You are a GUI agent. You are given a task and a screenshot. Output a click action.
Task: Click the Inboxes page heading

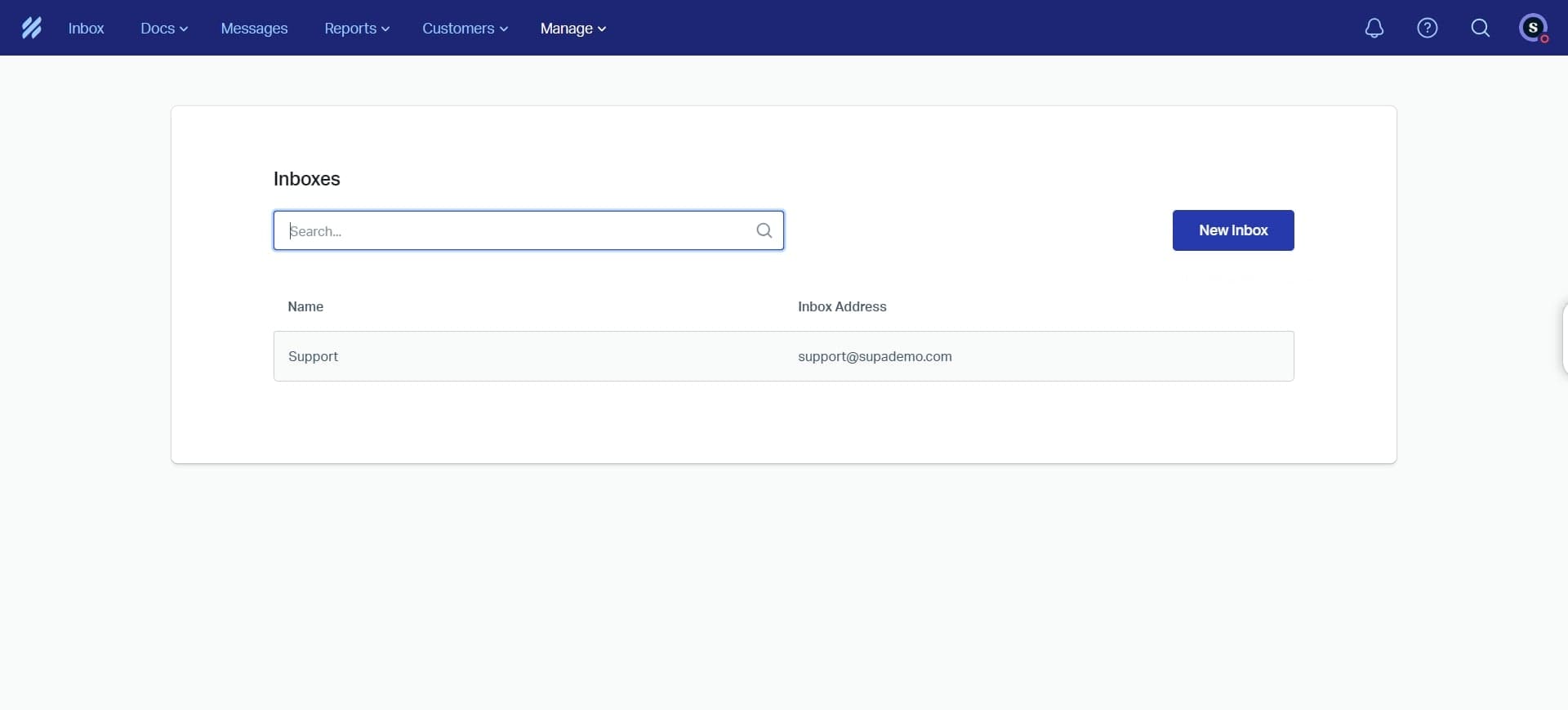tap(306, 179)
